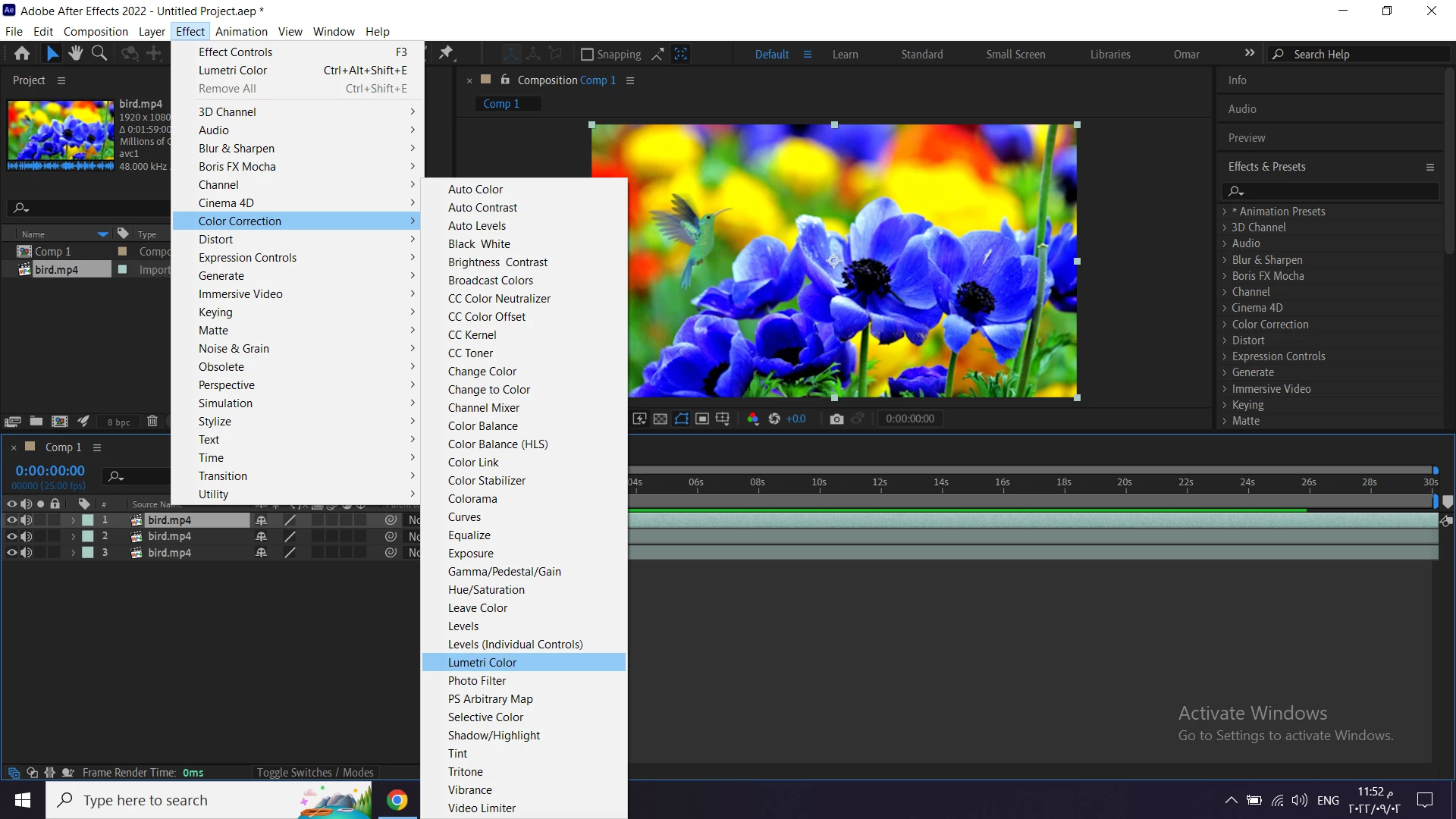1456x819 pixels.
Task: Click the layer 1 teal label color swatch
Action: tap(88, 520)
